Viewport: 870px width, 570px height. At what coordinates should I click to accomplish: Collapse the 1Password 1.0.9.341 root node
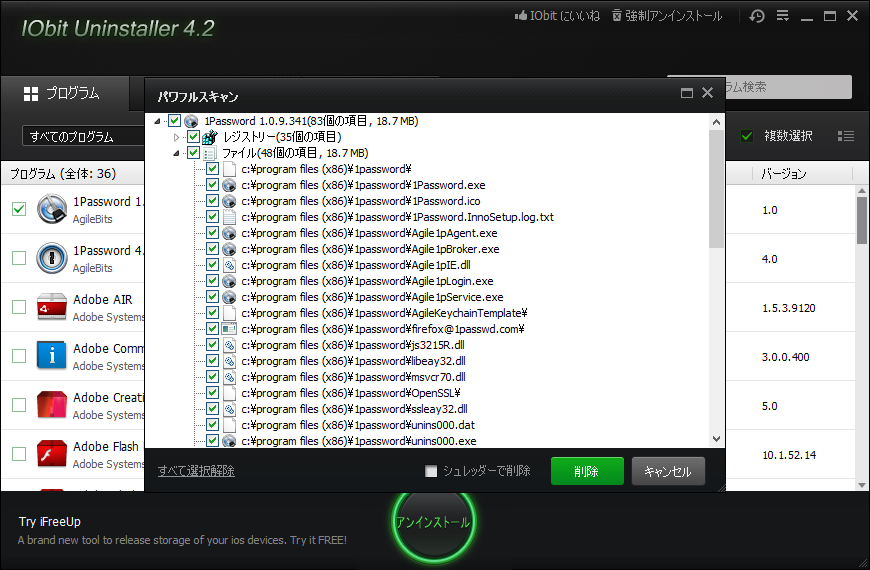click(158, 121)
